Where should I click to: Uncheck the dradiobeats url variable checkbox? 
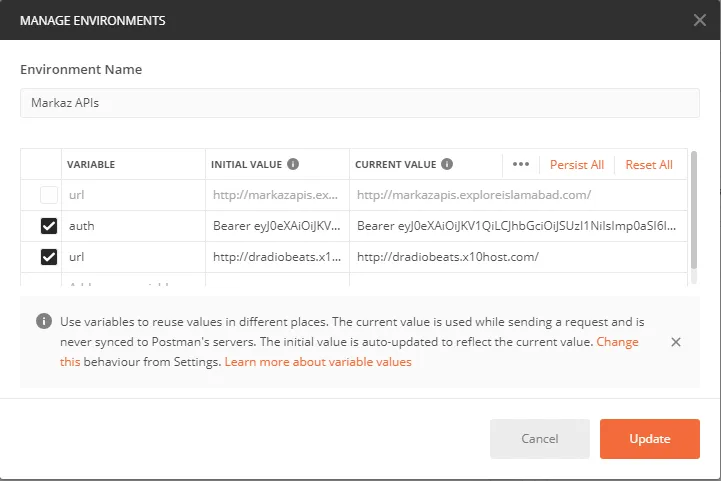click(49, 257)
